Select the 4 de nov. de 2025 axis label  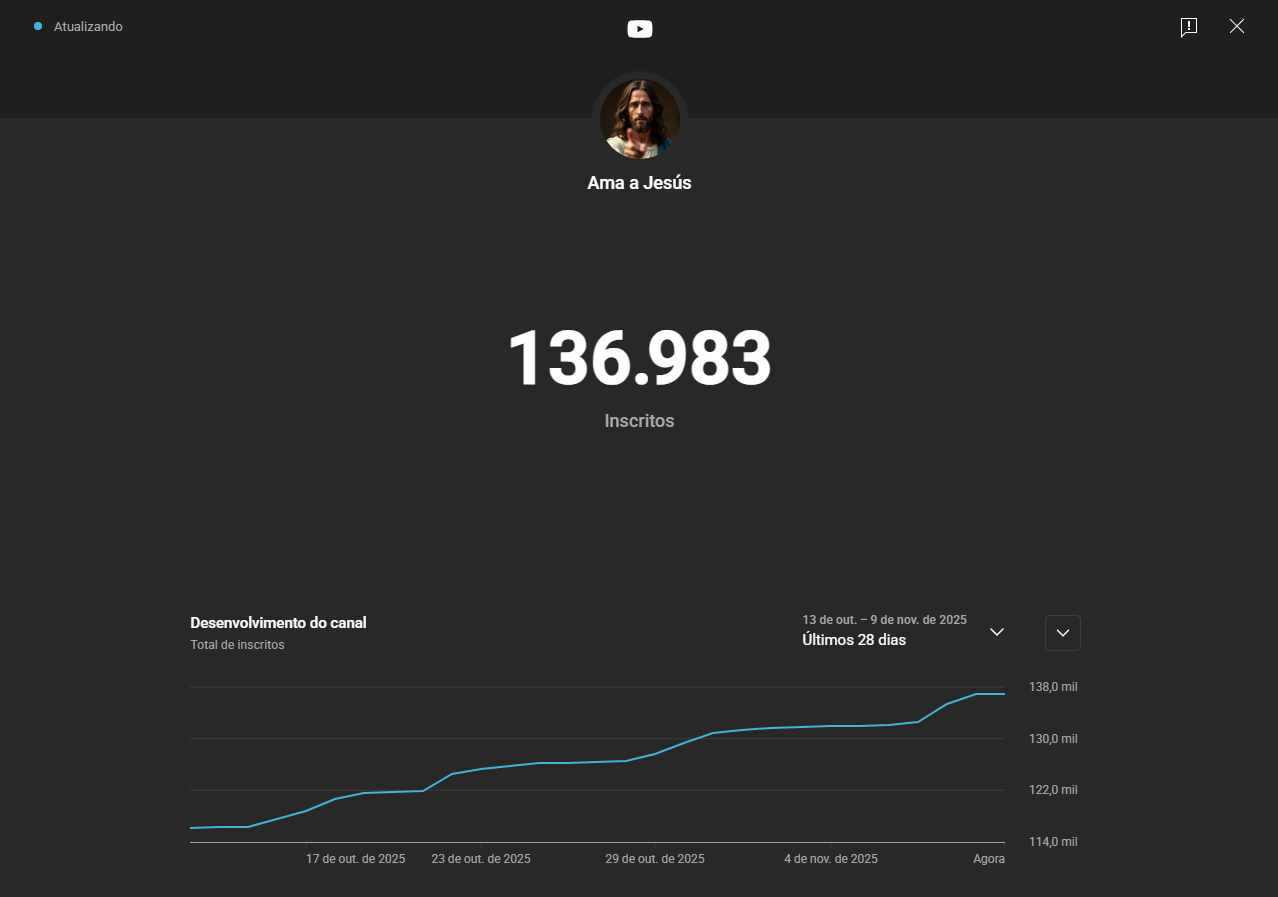830,859
